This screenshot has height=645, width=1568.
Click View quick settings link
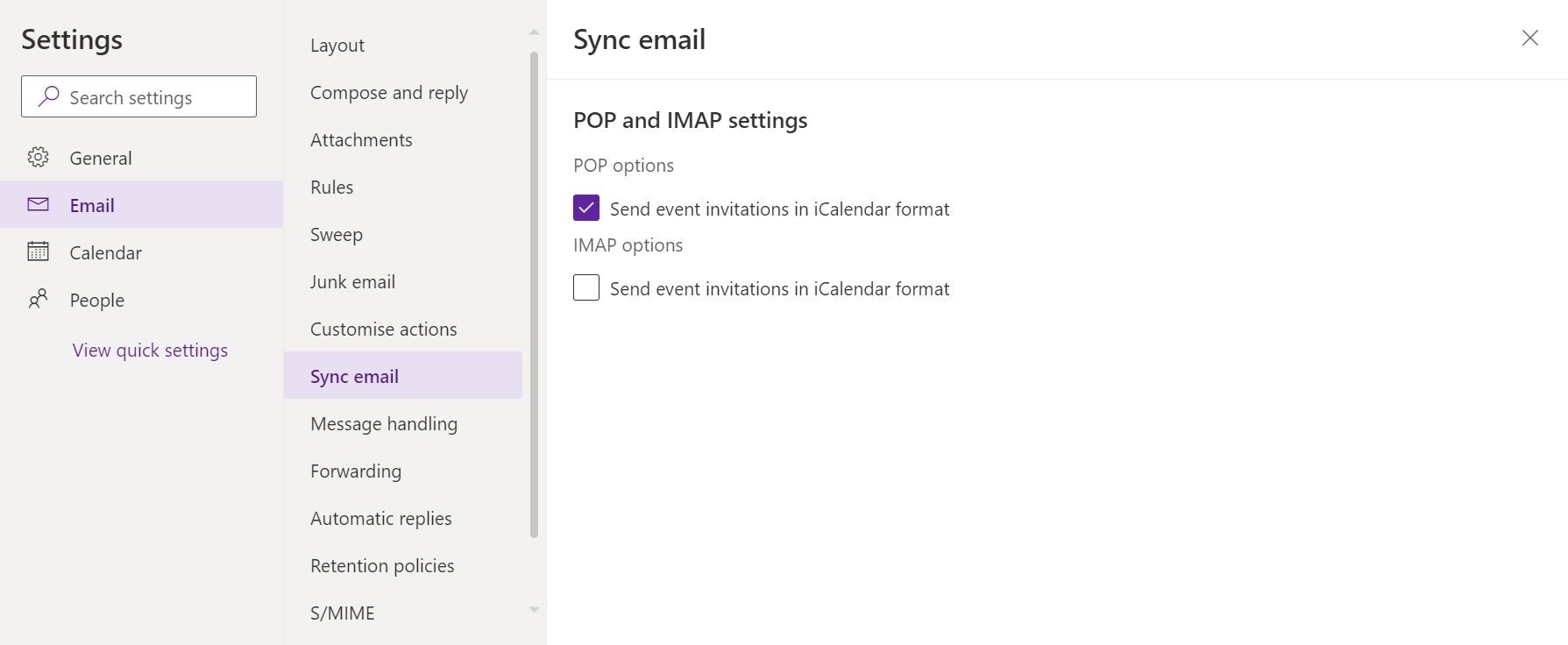(x=150, y=351)
